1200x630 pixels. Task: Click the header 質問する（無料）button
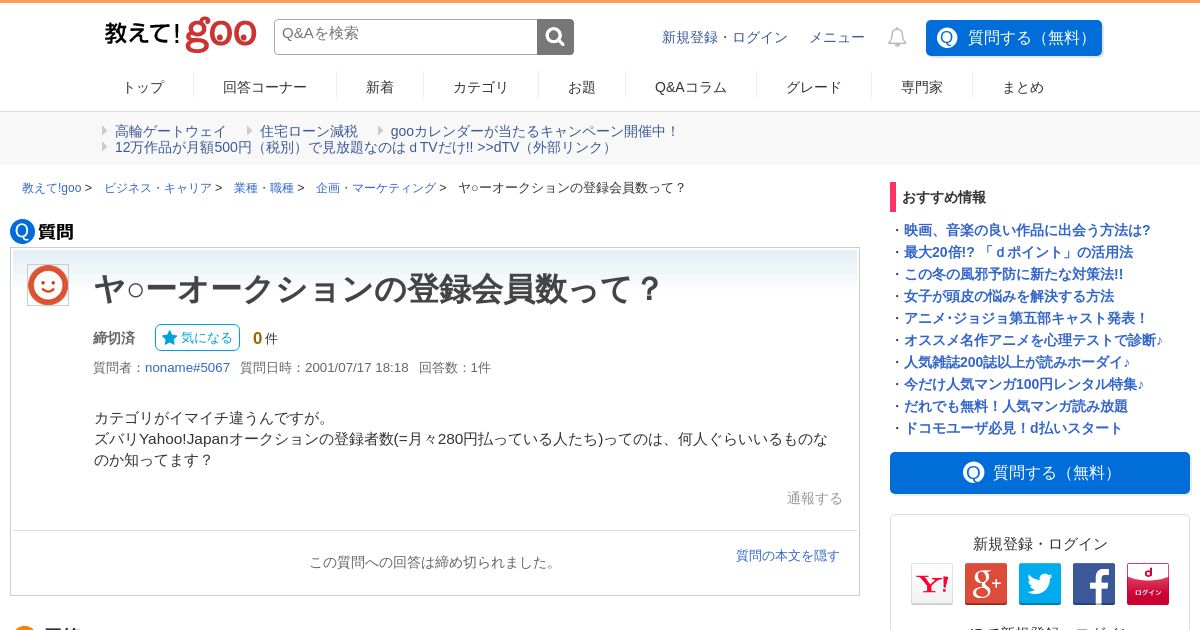click(x=1014, y=38)
